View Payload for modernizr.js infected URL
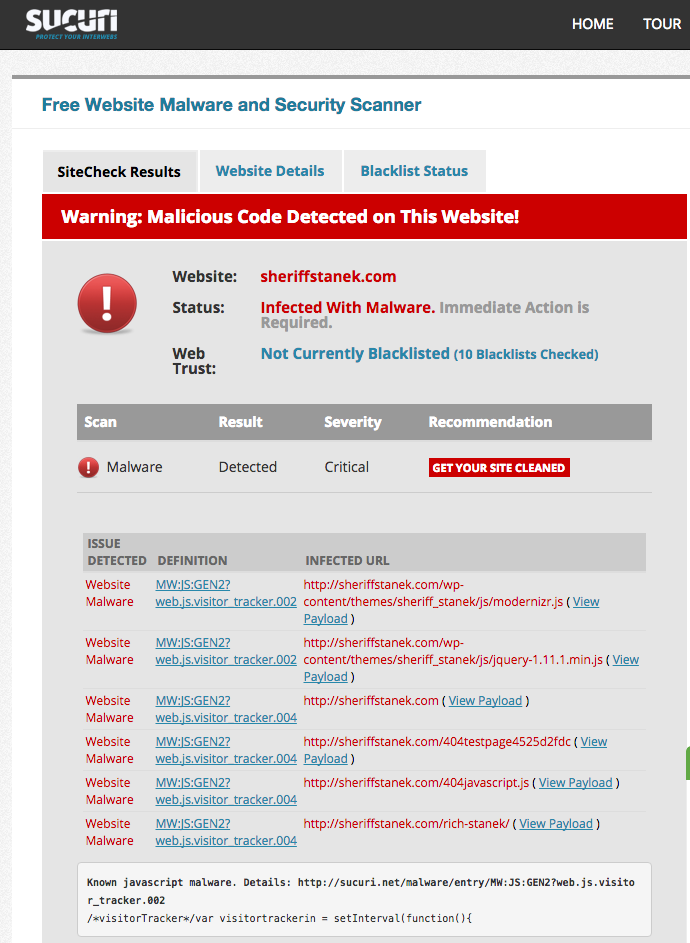Viewport: 690px width, 943px height. pyautogui.click(x=586, y=602)
